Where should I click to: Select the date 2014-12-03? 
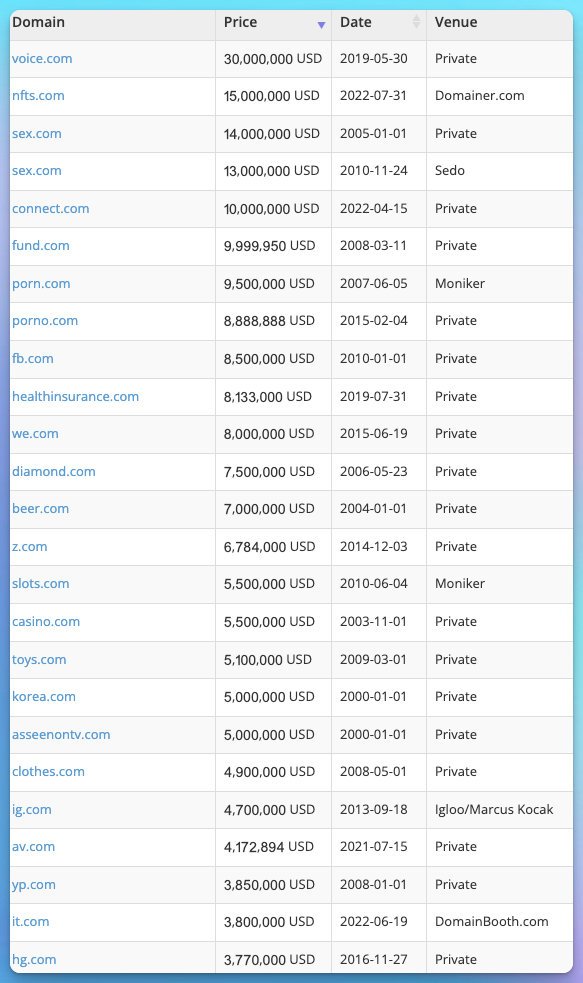point(374,546)
